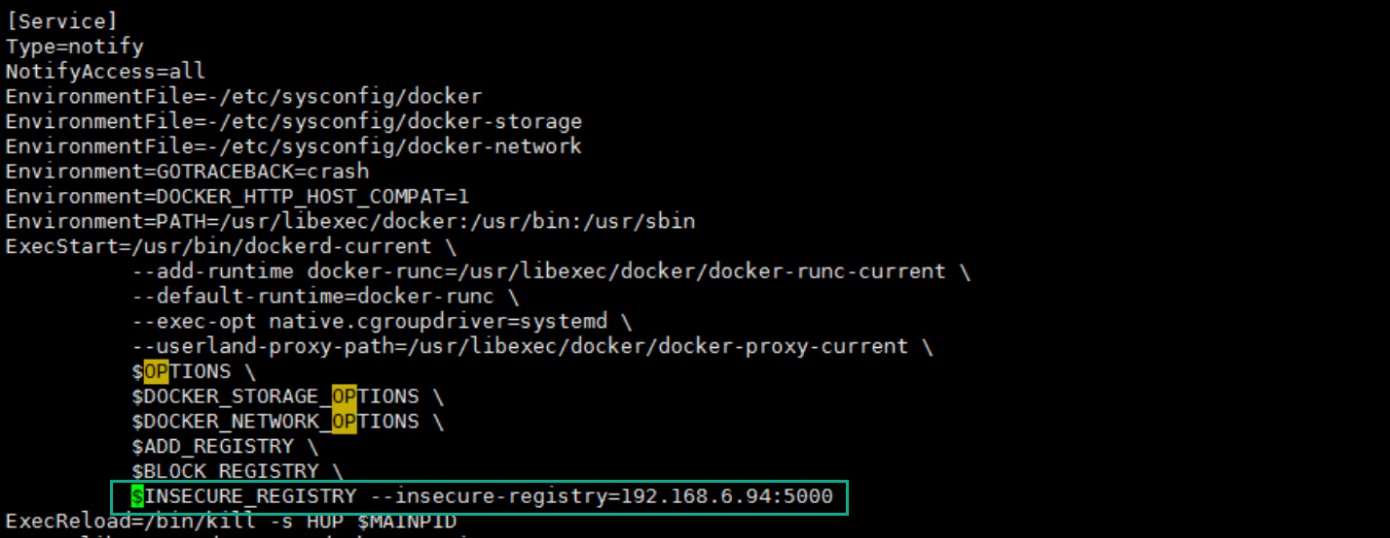Click --default-runtime=docker-runc option

[313, 297]
